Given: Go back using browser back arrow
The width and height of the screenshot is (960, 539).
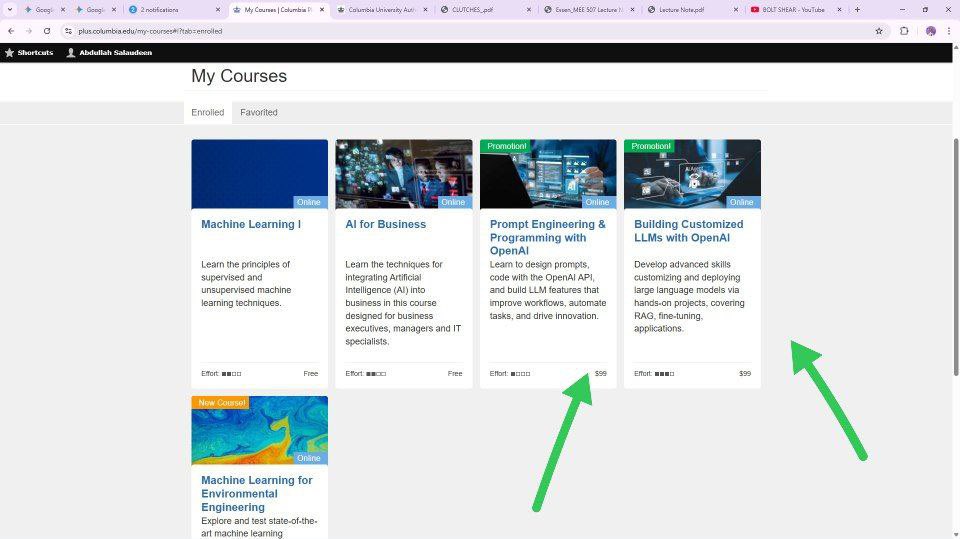Looking at the screenshot, I should point(11,31).
